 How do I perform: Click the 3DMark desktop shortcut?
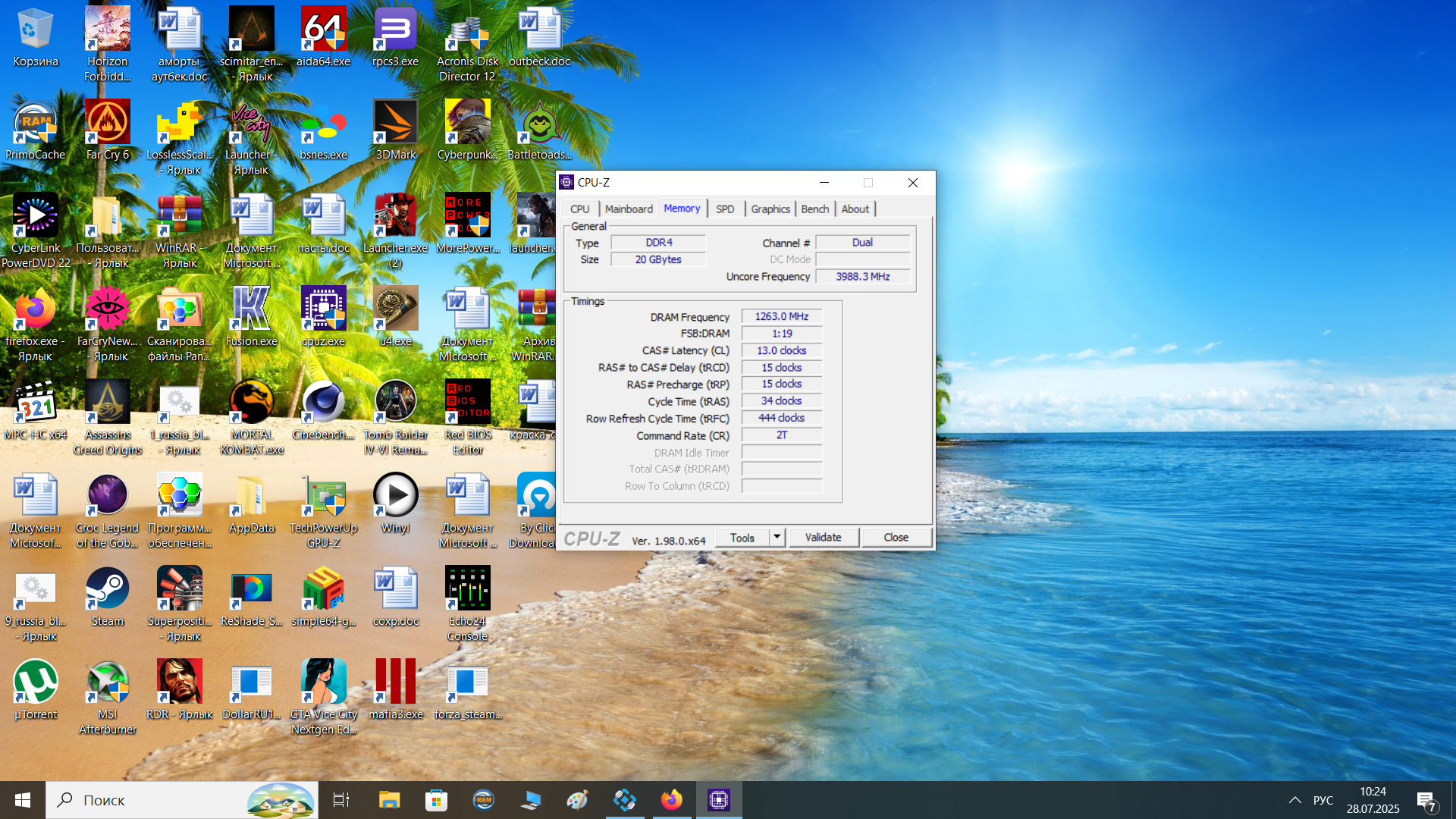tap(395, 124)
